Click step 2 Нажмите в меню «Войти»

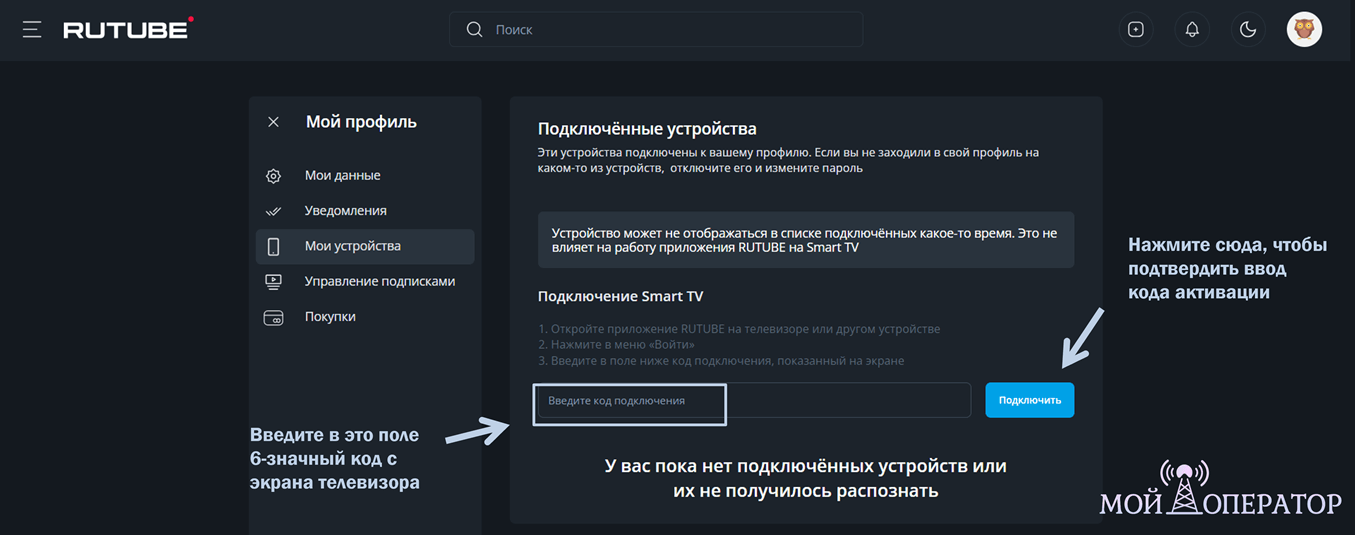[616, 345]
